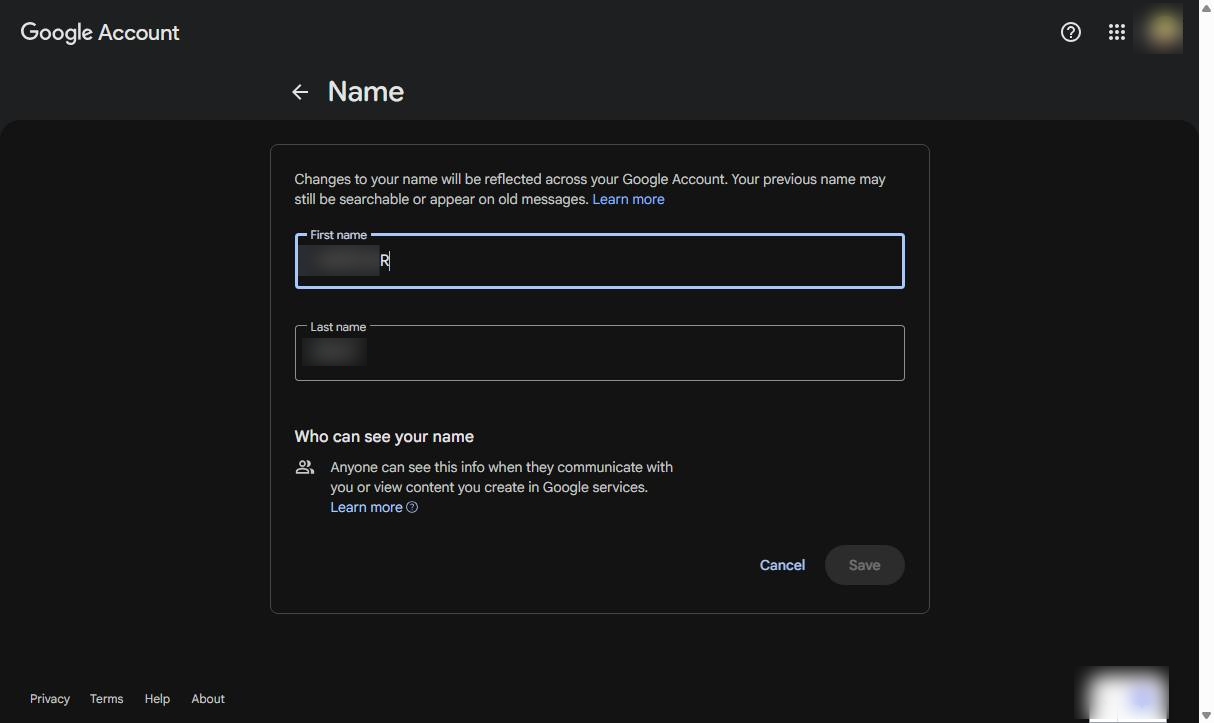This screenshot has width=1214, height=723.
Task: Click the Google Account logo
Action: [x=100, y=32]
